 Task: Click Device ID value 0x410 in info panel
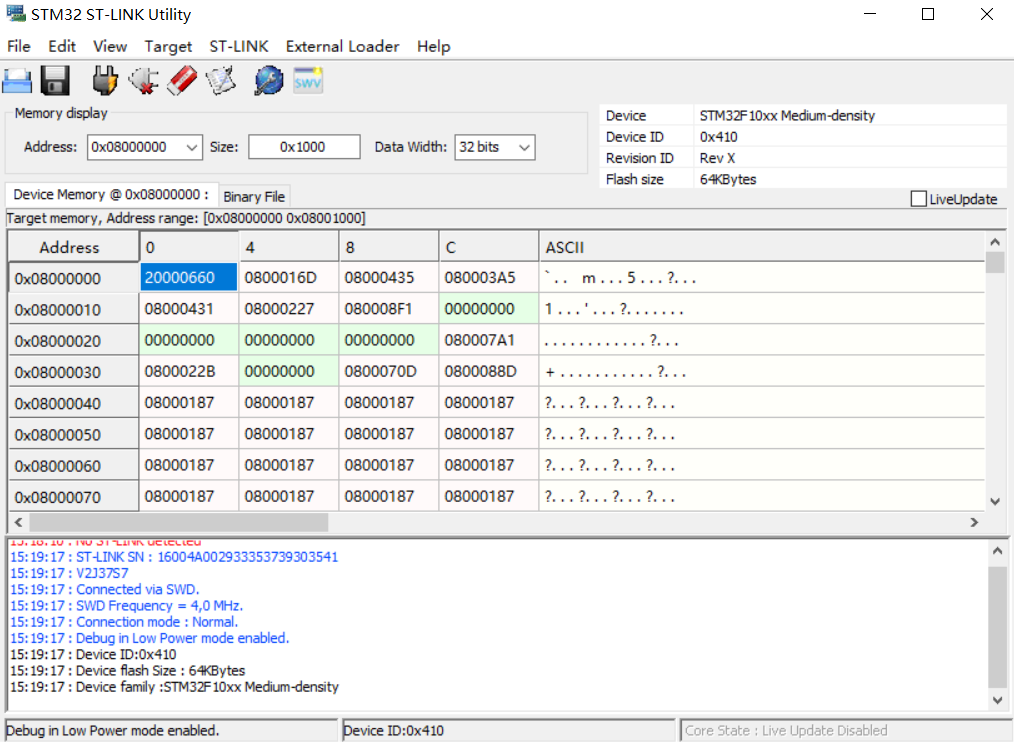click(x=718, y=136)
